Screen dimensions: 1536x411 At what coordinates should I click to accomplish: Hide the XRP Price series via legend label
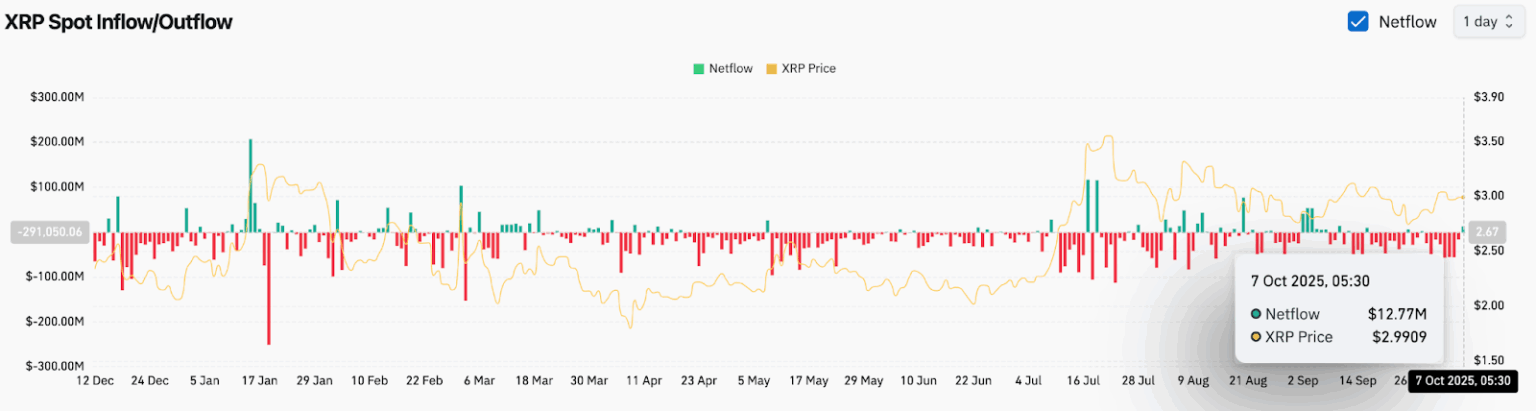click(808, 69)
